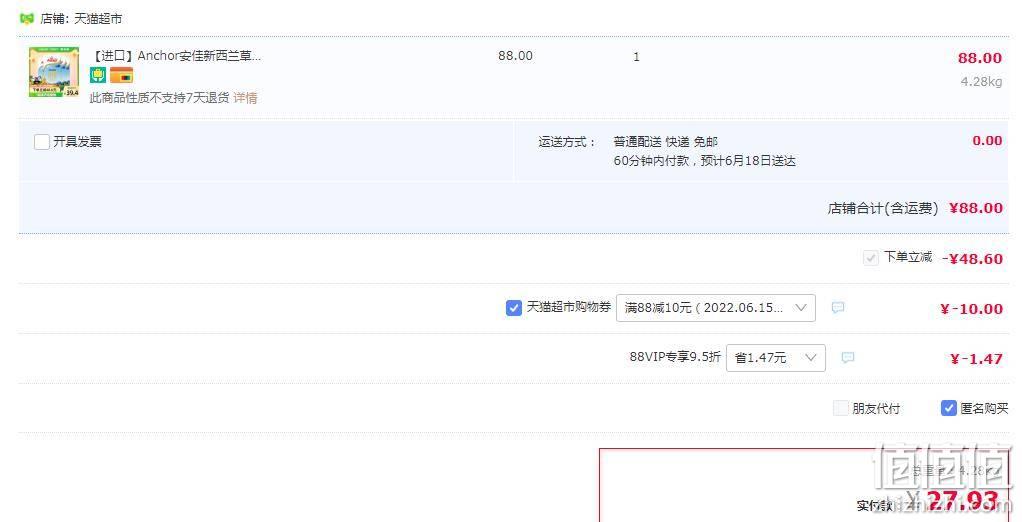The width and height of the screenshot is (1022, 522).
Task: Click the 4.28kg product weight text
Action: pyautogui.click(x=981, y=82)
